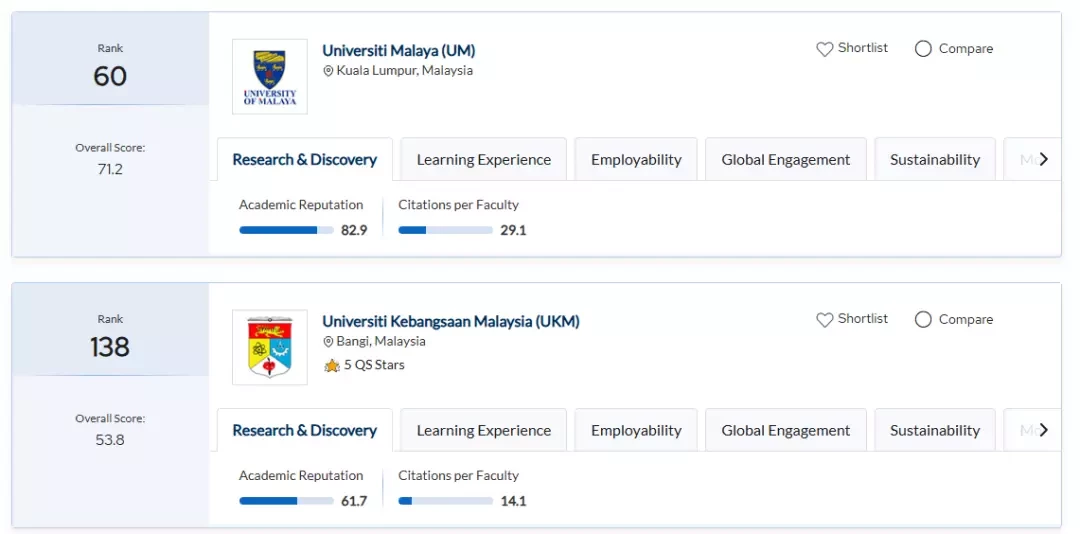
Task: Switch to the Global Engagement tab for Universiti Malaya
Action: (x=786, y=159)
